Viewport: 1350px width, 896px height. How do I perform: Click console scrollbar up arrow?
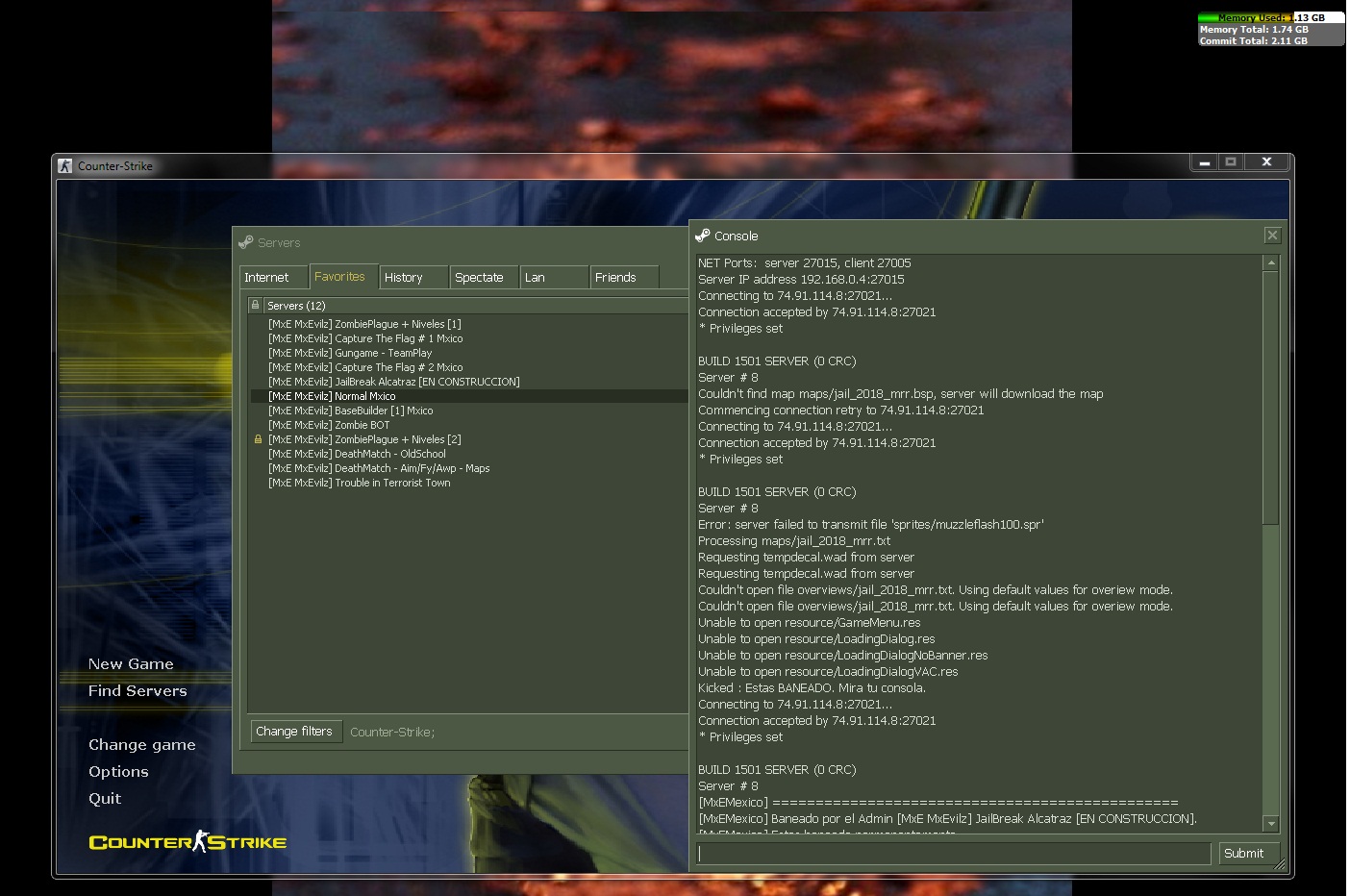(x=1271, y=262)
